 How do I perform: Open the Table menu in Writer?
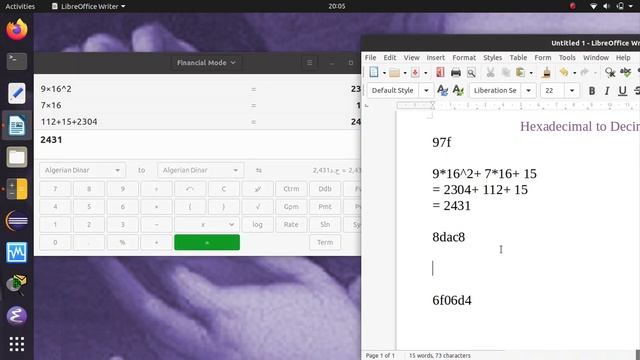coord(518,58)
